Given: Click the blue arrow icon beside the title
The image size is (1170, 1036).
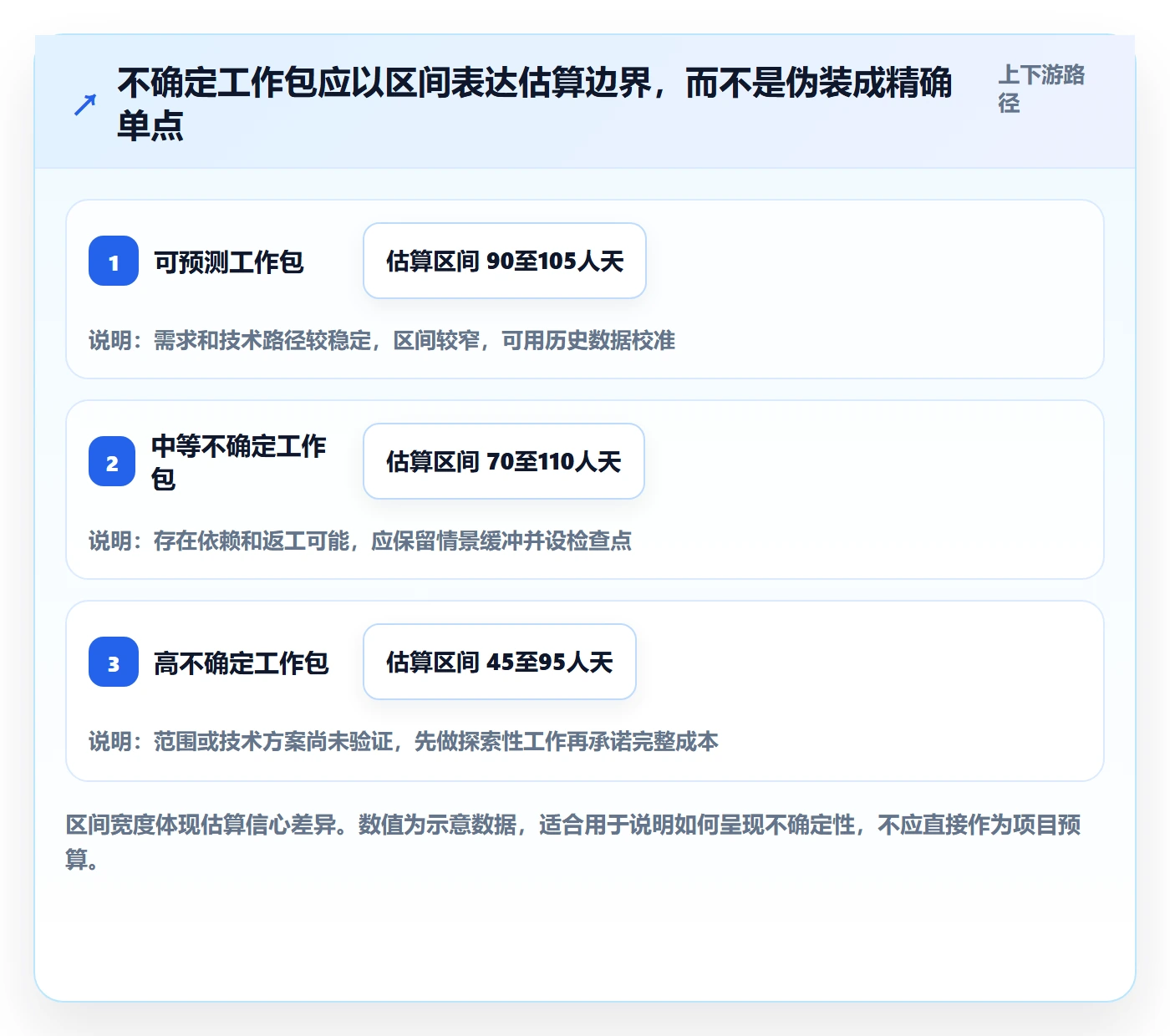Looking at the screenshot, I should [x=85, y=104].
